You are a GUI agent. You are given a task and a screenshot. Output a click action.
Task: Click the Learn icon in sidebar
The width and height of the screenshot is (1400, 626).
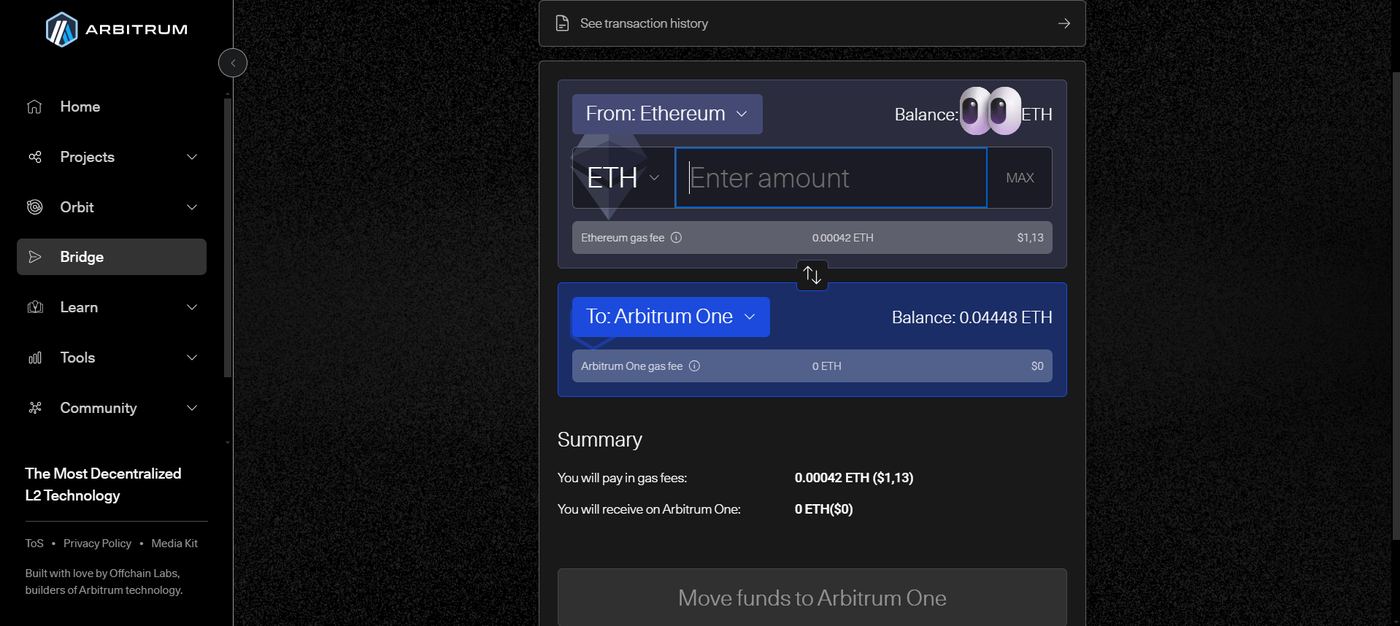[35, 307]
